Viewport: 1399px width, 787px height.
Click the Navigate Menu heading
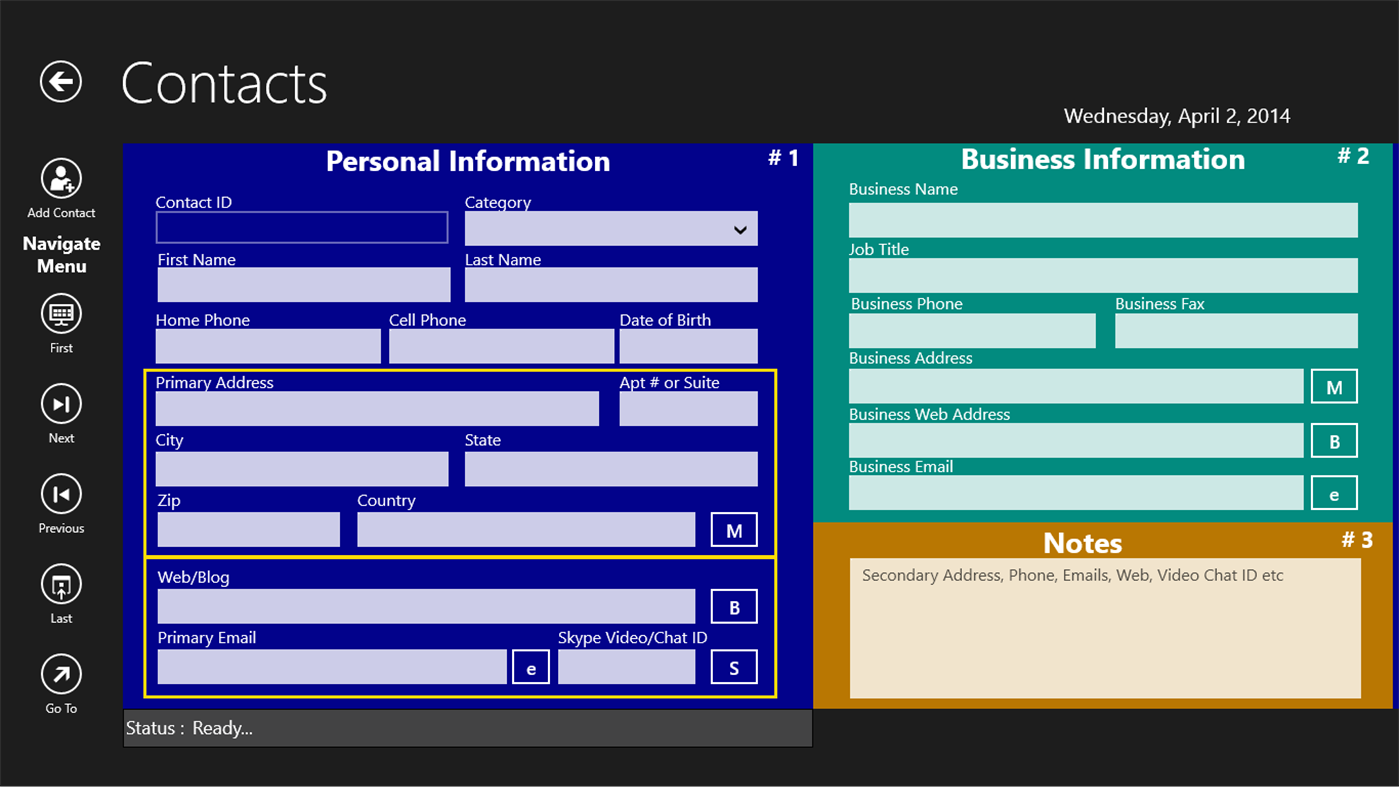pos(61,254)
